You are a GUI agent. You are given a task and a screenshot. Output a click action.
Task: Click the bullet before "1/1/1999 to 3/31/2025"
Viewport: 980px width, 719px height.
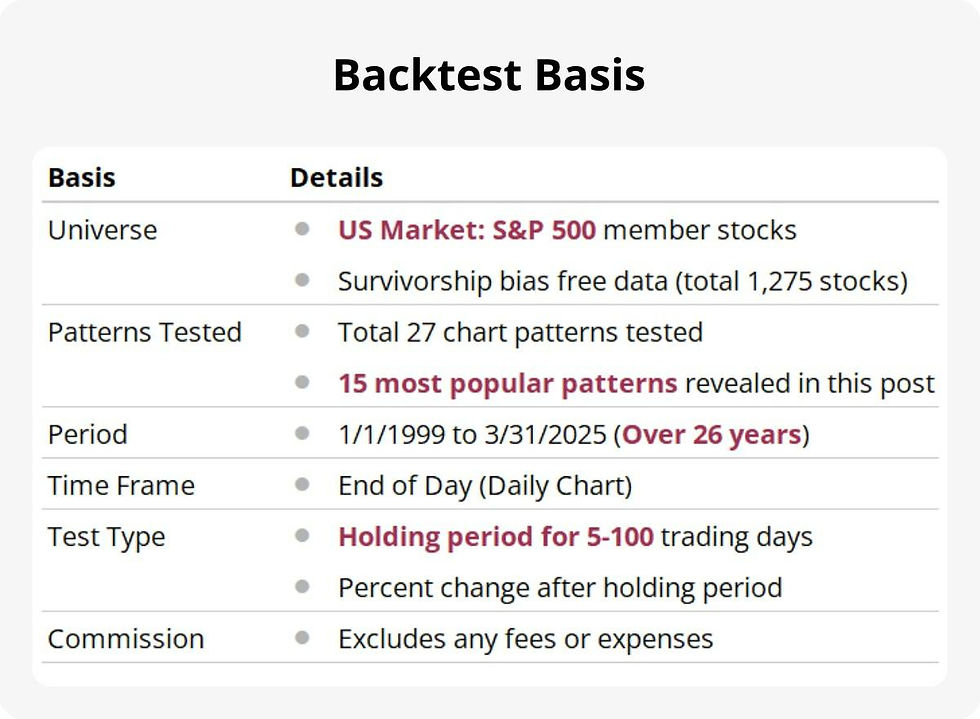click(x=302, y=435)
